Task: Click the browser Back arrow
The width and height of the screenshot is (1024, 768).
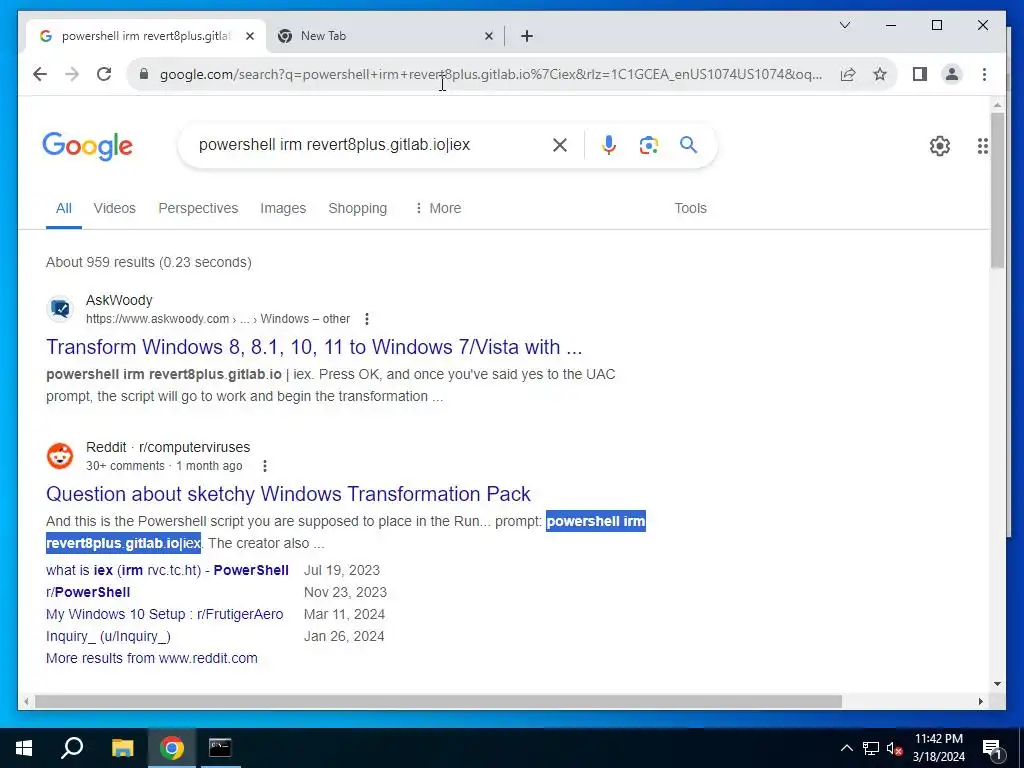Action: [x=40, y=74]
